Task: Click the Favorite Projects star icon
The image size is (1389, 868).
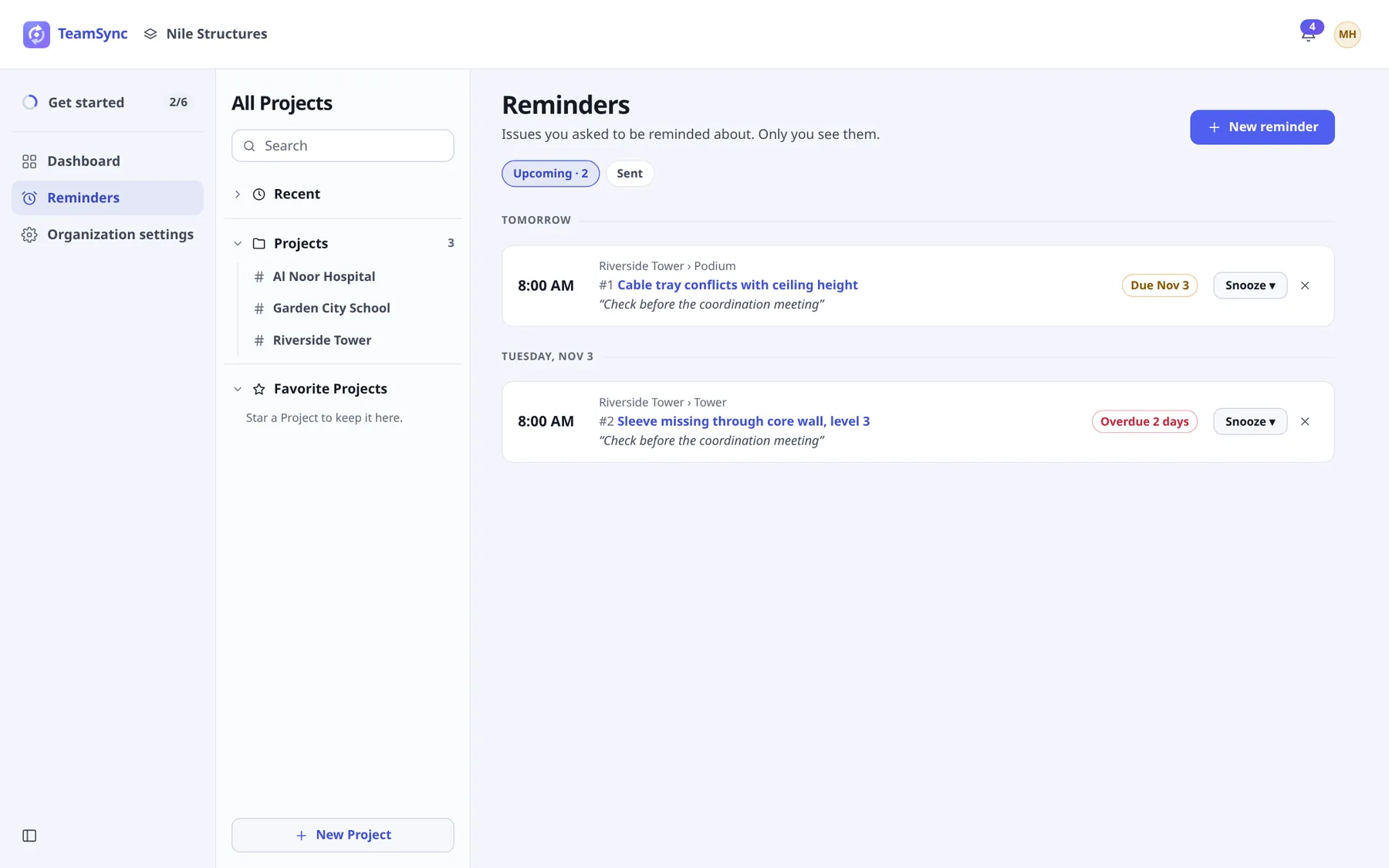Action: click(259, 389)
